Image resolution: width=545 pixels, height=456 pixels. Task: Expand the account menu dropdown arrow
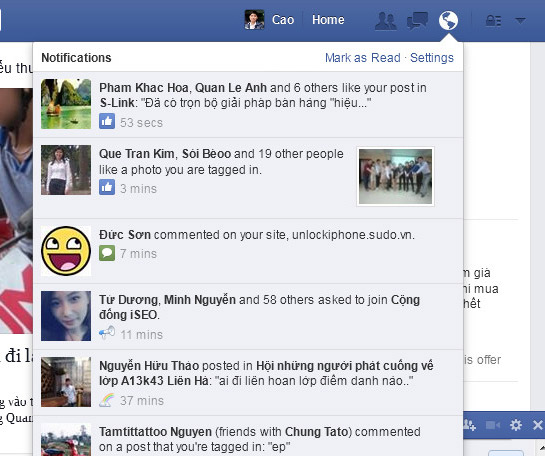[x=520, y=21]
